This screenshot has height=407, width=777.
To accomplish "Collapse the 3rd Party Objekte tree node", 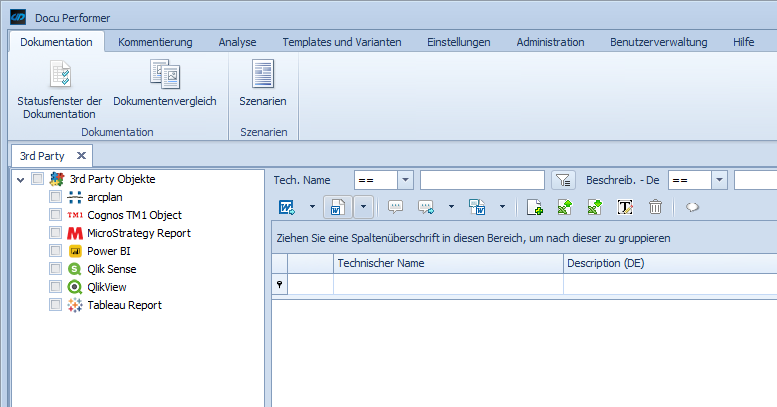I will [x=20, y=180].
